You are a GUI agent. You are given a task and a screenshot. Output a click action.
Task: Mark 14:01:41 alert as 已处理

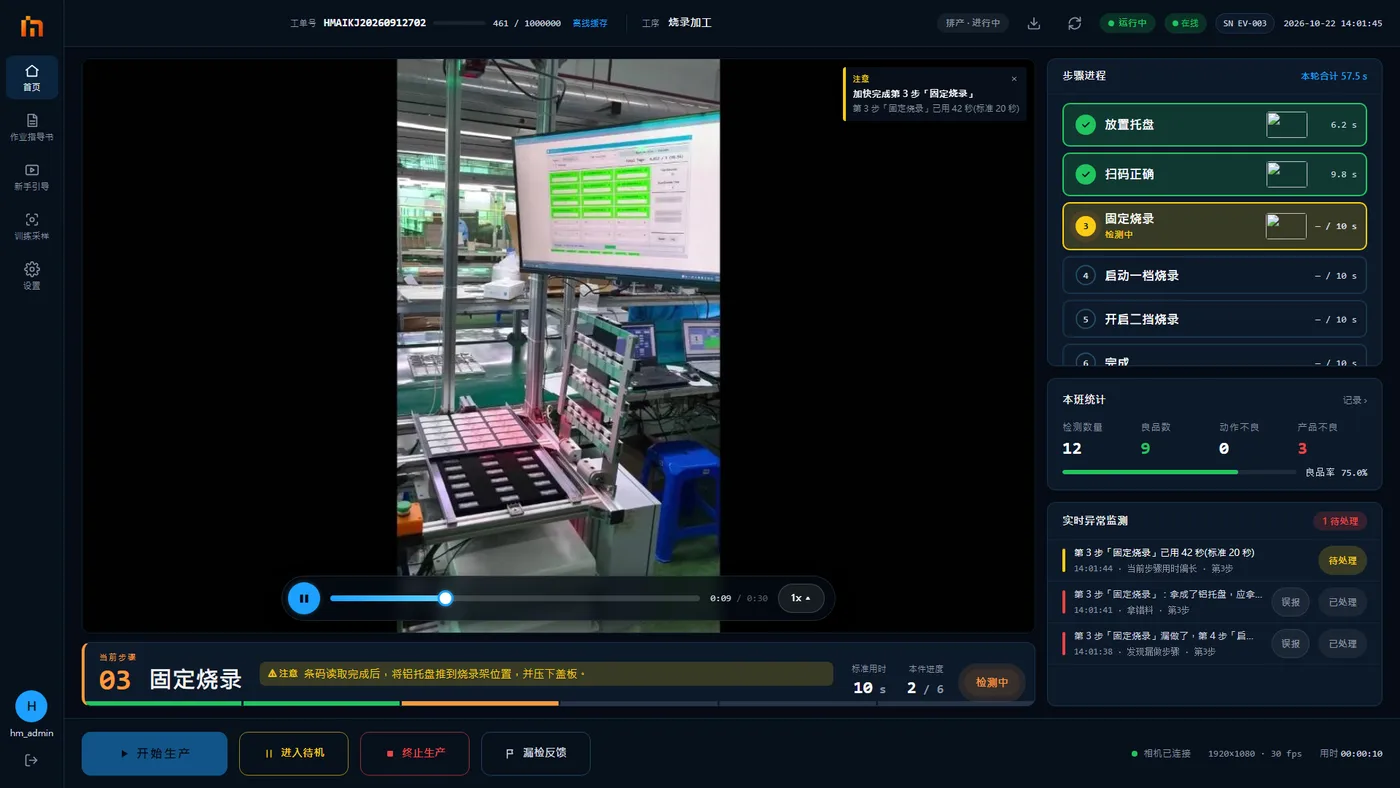pyautogui.click(x=1342, y=602)
